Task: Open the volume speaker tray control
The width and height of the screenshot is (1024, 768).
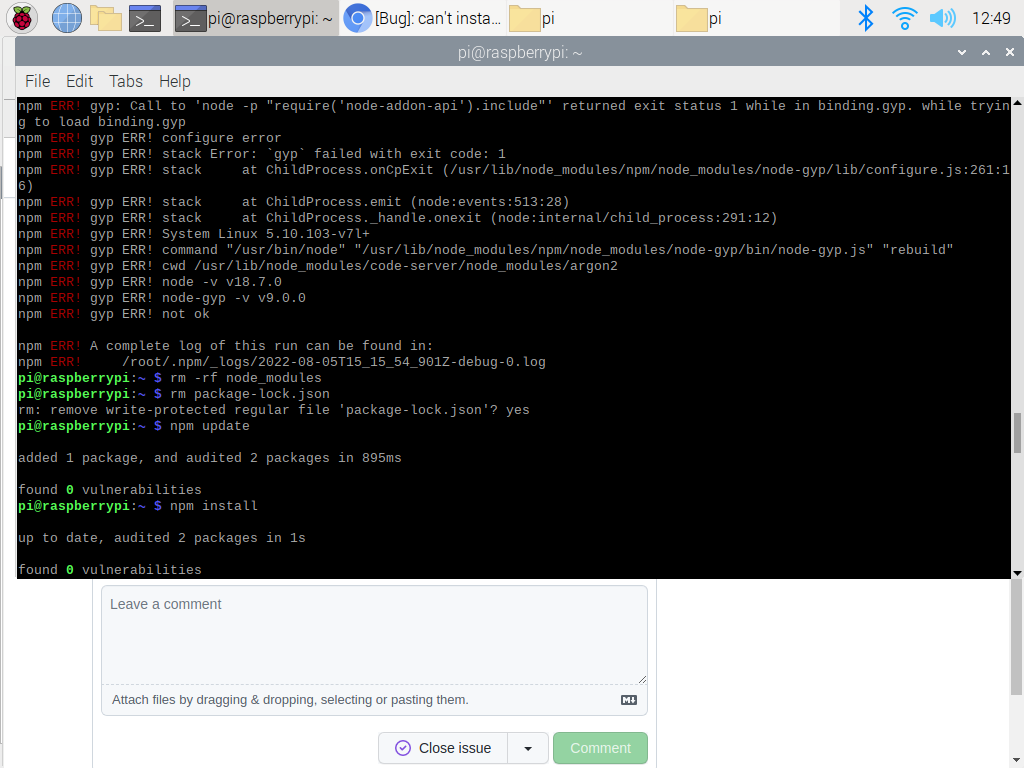Action: coord(942,18)
